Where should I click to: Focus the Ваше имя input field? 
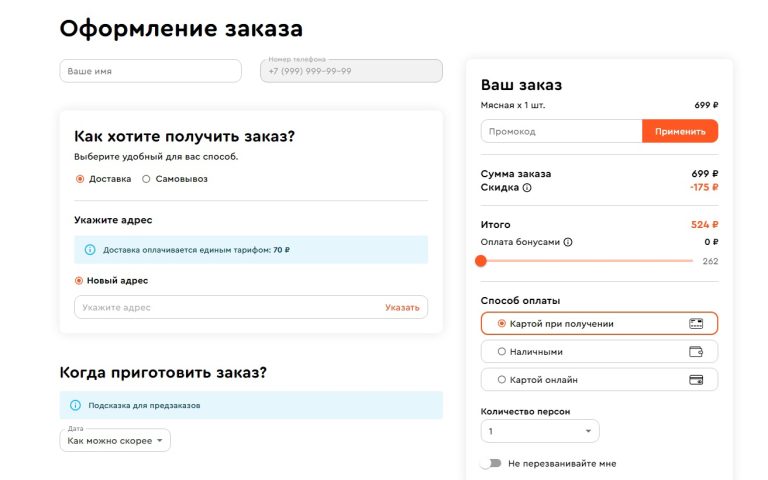[x=150, y=71]
